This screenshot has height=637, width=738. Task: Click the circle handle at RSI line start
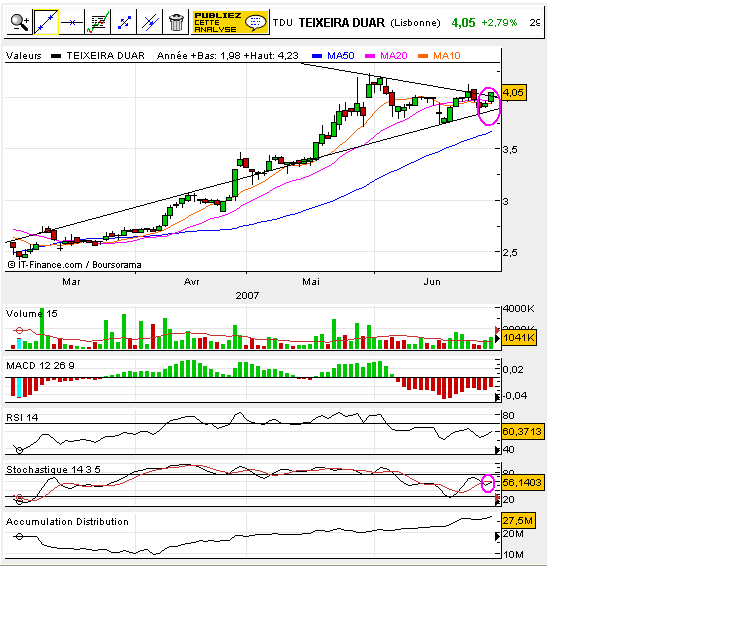point(19,451)
